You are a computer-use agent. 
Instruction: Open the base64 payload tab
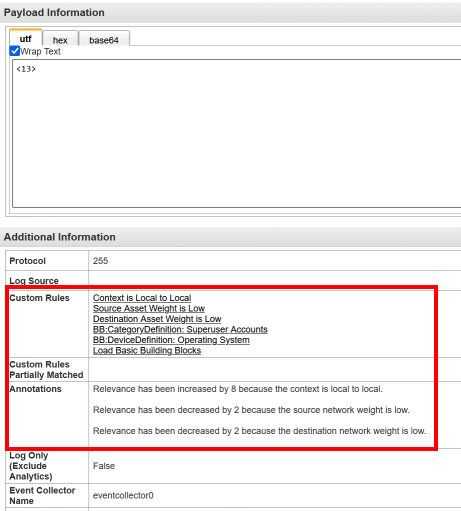point(104,40)
